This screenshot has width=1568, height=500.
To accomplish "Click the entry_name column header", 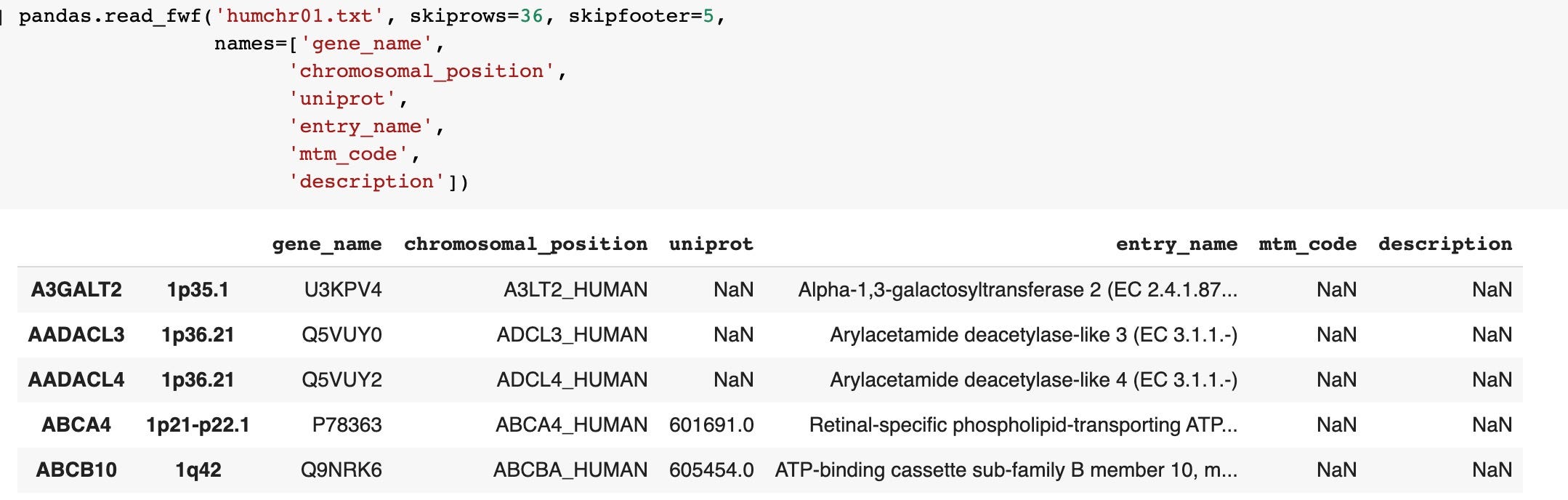I will coord(1176,244).
